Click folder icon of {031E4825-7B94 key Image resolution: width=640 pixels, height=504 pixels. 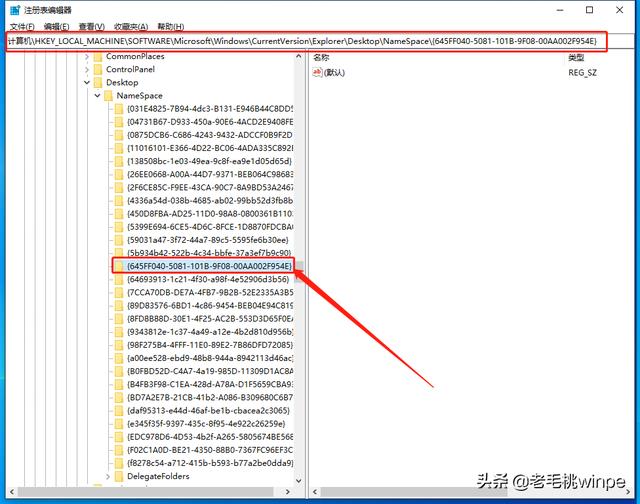pos(119,109)
